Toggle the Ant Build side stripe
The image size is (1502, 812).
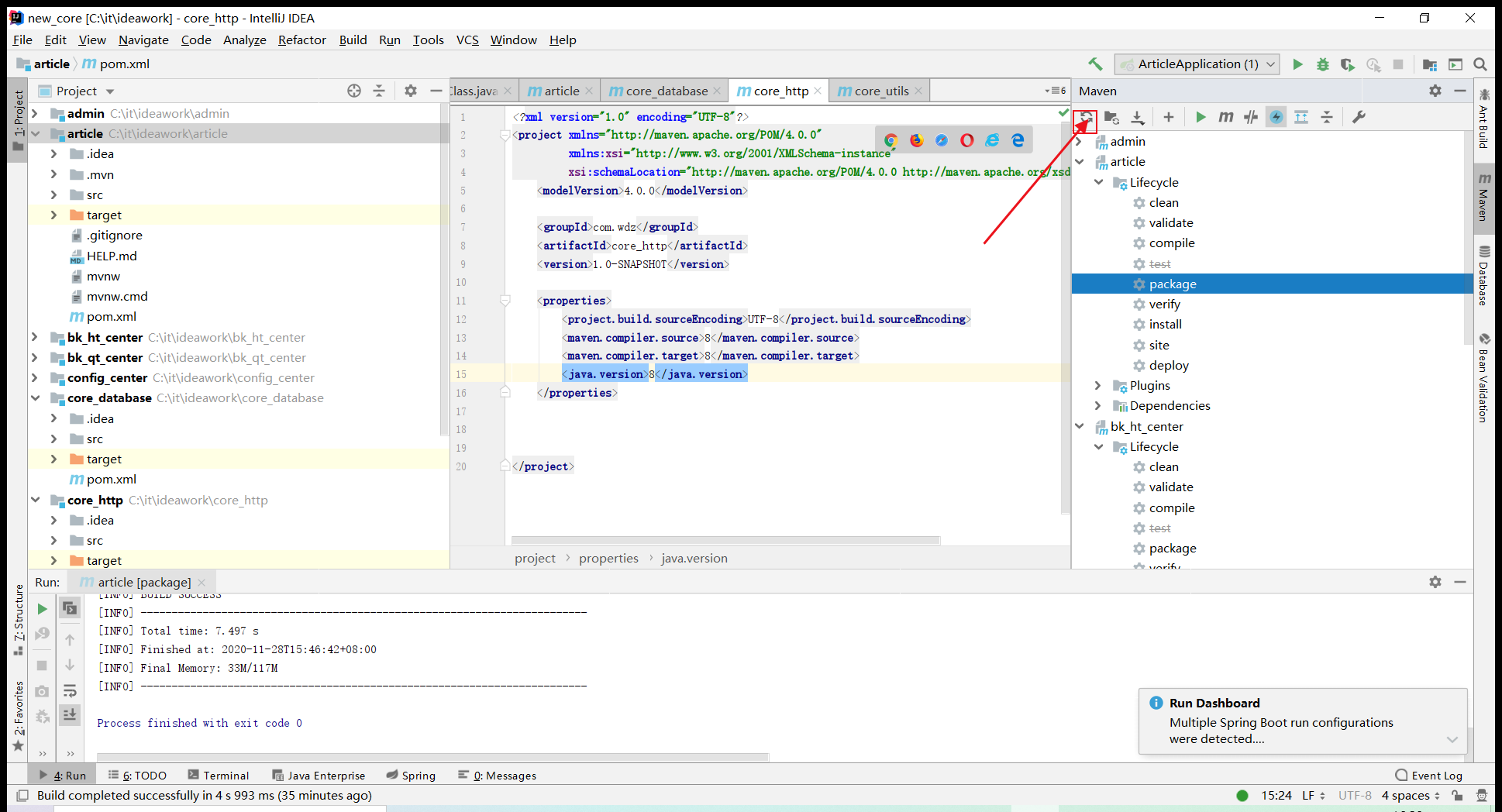point(1483,119)
